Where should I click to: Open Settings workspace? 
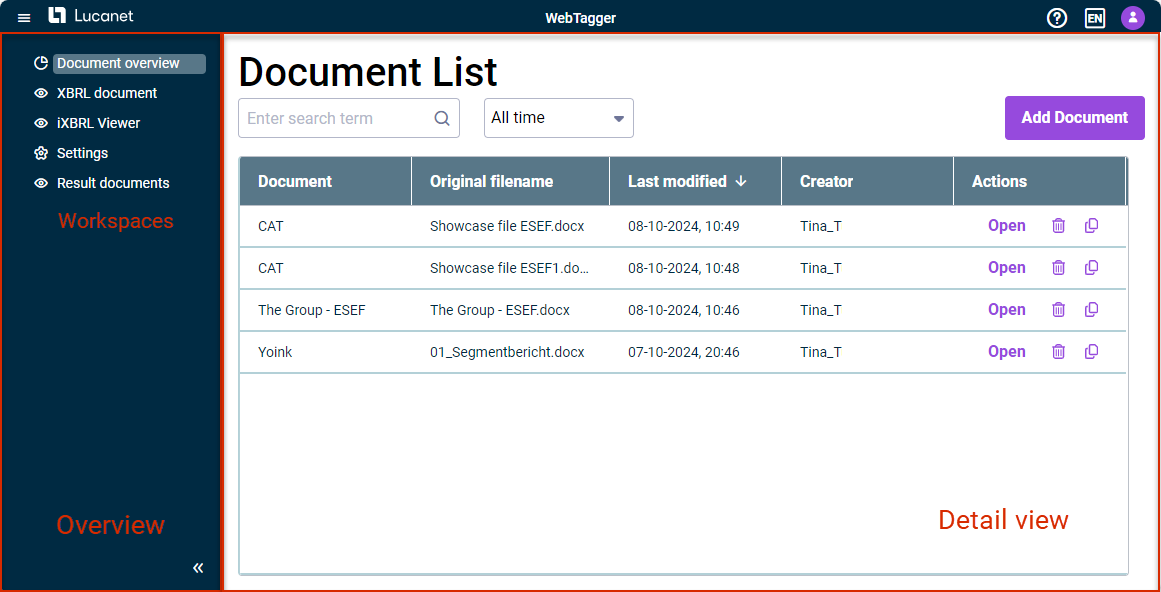point(82,153)
